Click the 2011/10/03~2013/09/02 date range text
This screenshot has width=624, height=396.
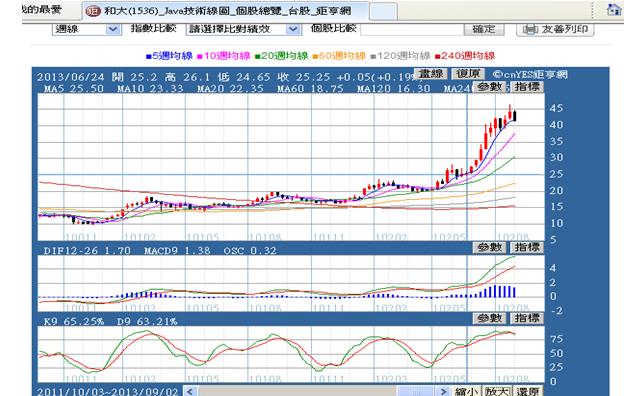[x=107, y=392]
